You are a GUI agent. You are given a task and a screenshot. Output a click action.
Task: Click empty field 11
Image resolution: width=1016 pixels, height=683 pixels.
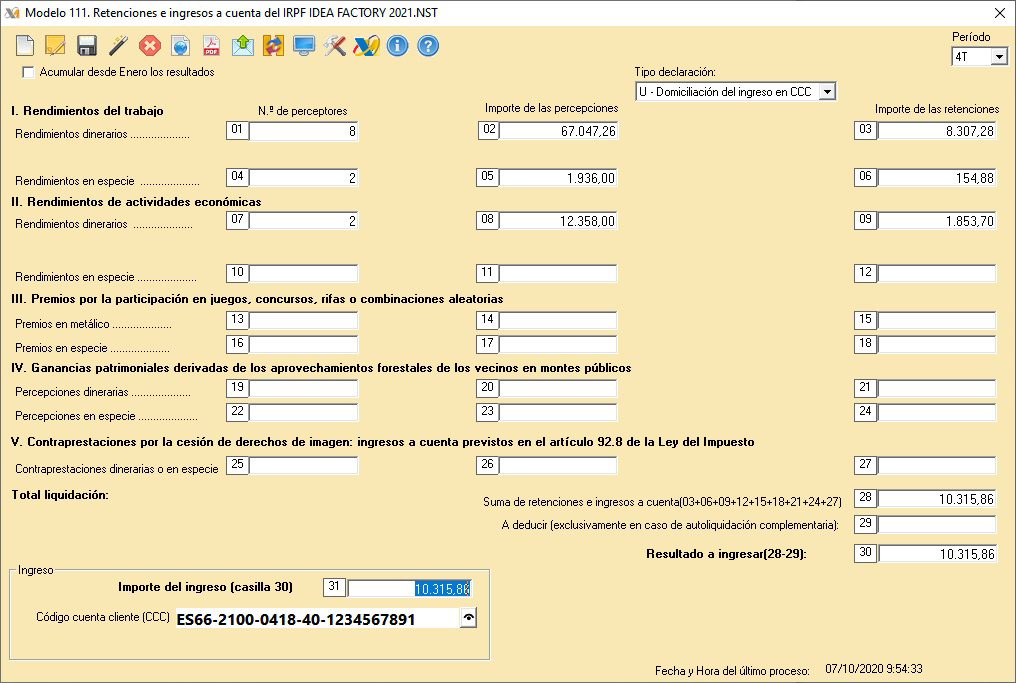[558, 273]
